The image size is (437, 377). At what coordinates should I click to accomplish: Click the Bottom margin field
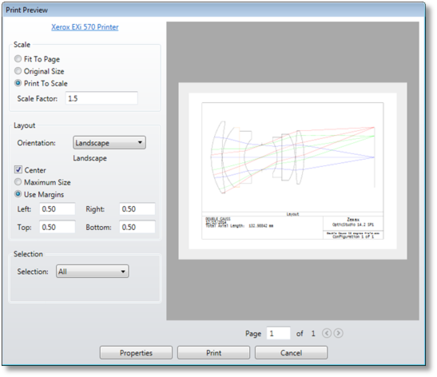(x=137, y=227)
